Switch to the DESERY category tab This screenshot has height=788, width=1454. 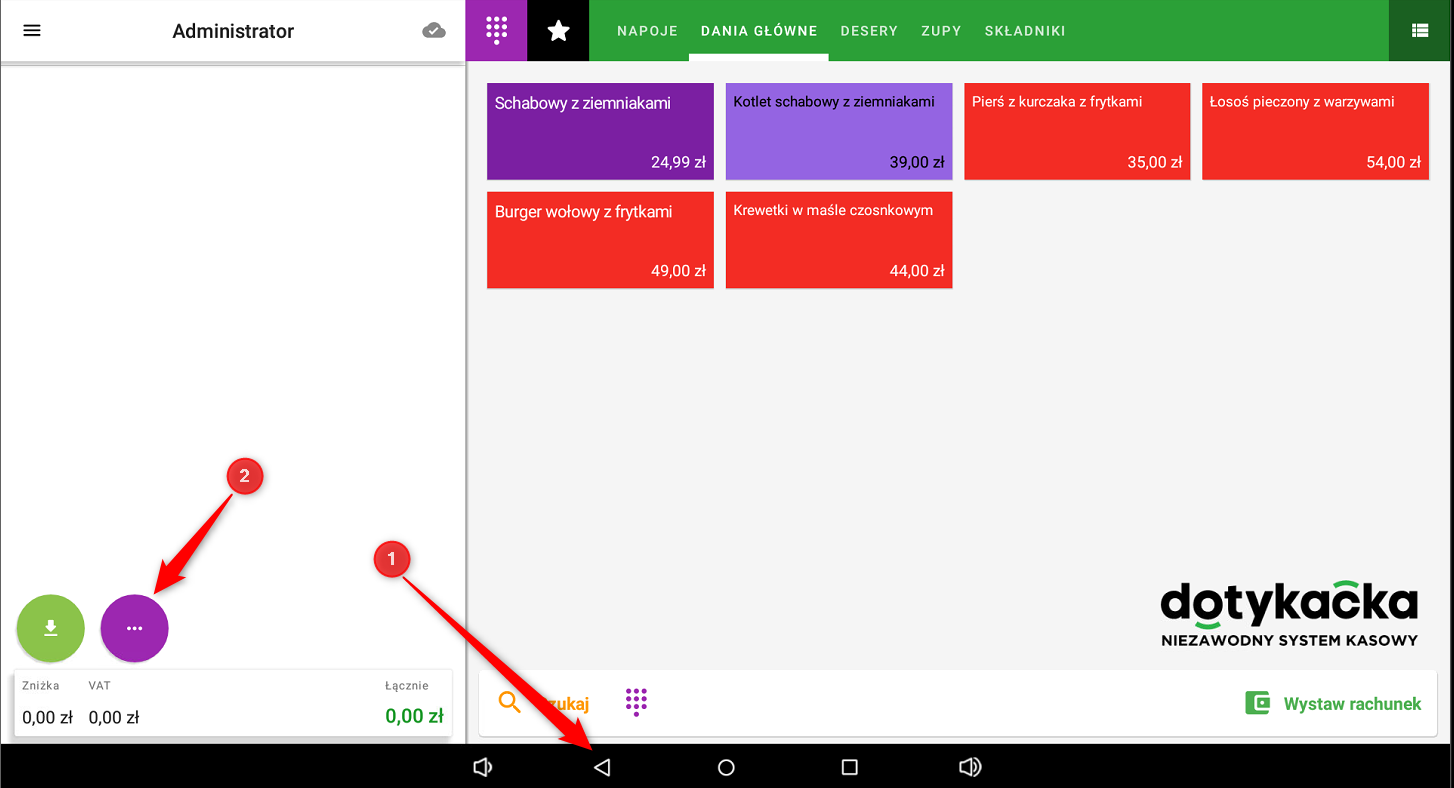pos(868,31)
